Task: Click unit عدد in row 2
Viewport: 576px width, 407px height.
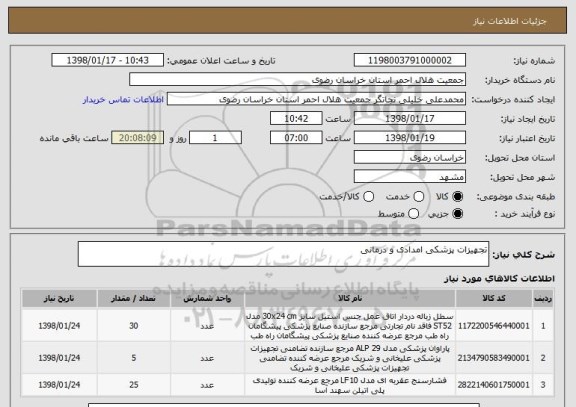Action: point(207,358)
